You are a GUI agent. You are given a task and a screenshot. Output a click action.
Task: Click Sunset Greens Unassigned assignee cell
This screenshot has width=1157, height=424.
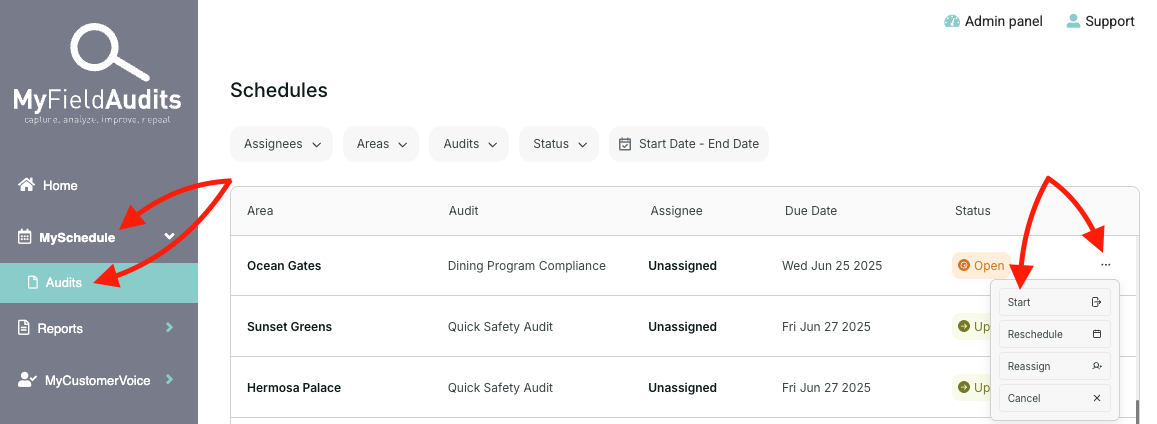coord(683,327)
